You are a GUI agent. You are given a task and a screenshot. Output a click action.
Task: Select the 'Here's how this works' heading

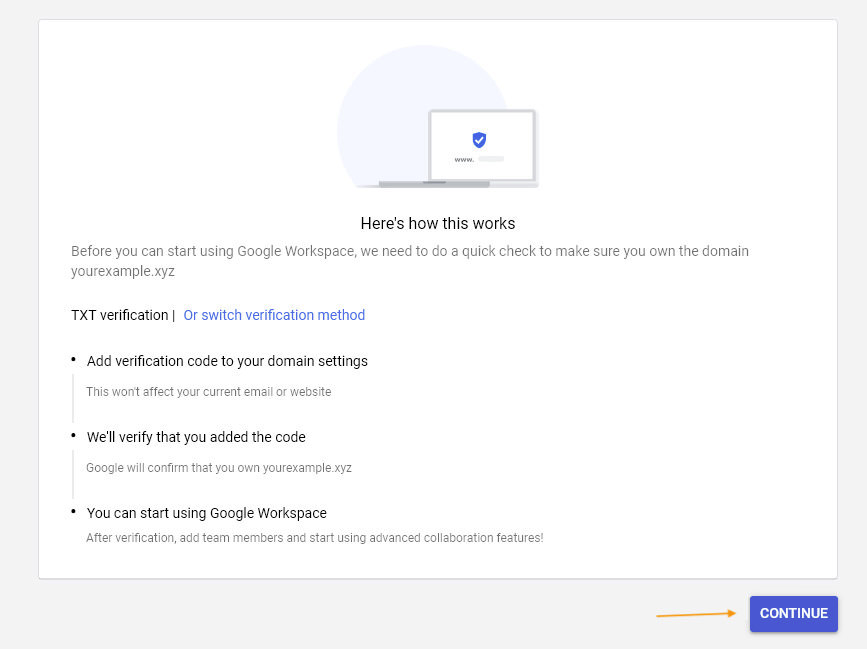tap(438, 223)
